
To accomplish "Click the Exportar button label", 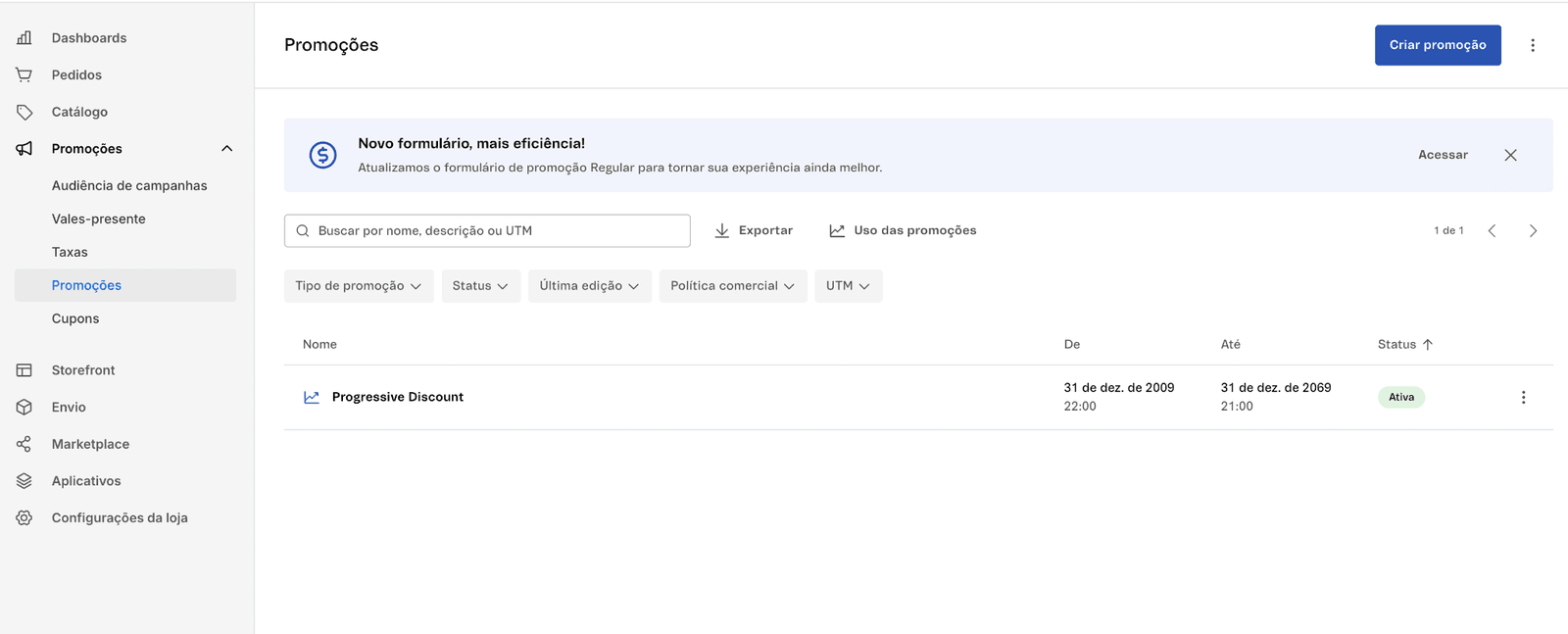I will (765, 230).
